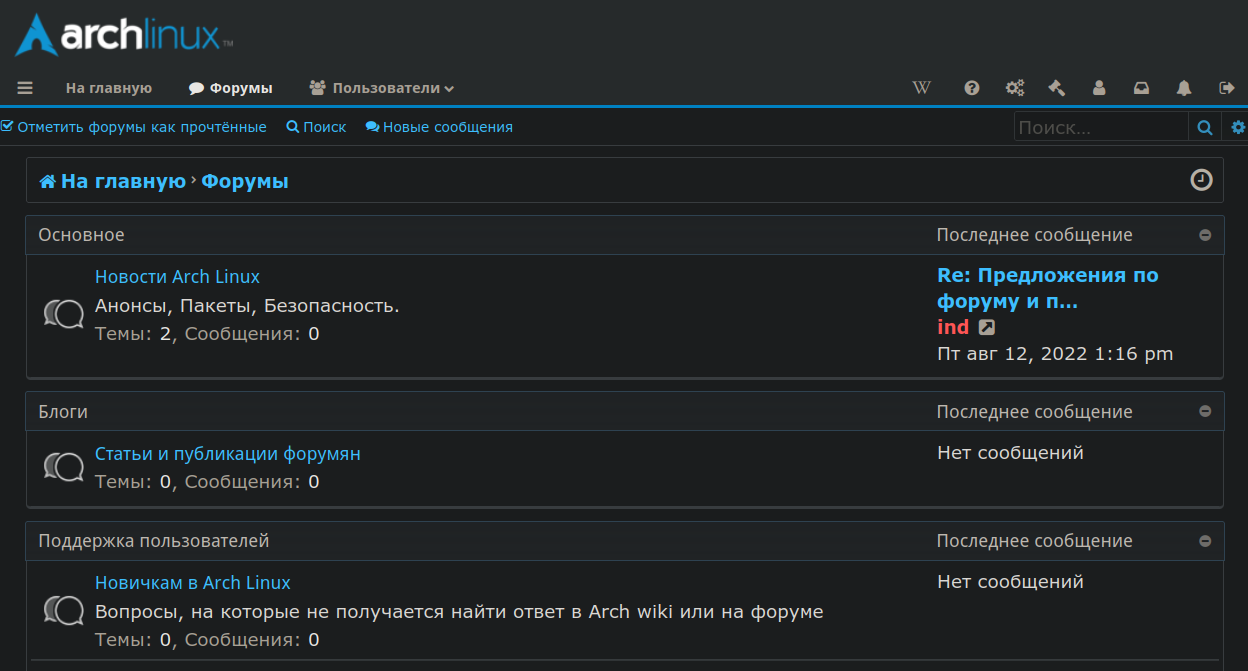Open the Новости Arch Linux forum
Screen dimensions: 1248x671
(177, 277)
